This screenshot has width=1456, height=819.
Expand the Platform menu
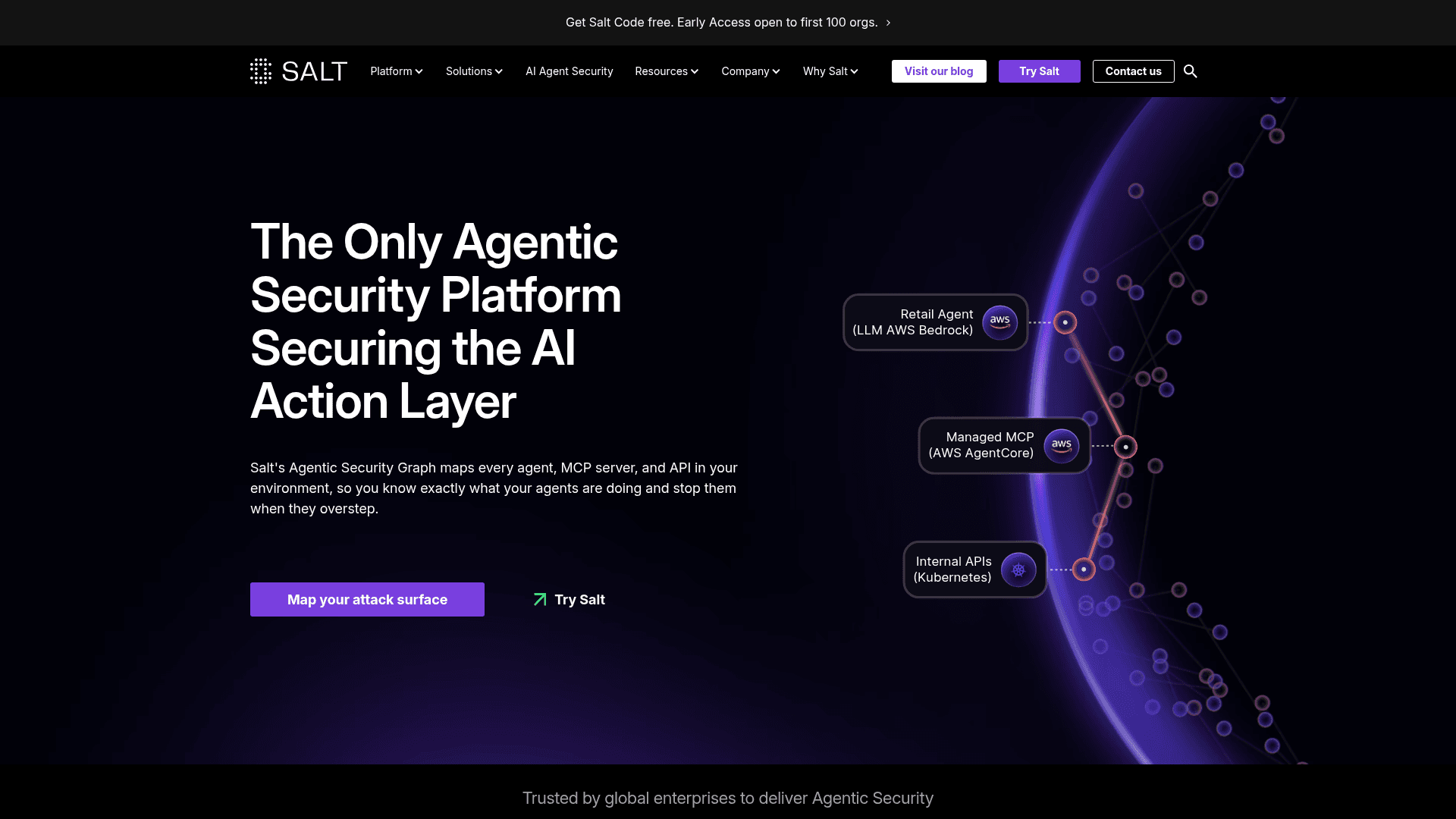coord(397,71)
